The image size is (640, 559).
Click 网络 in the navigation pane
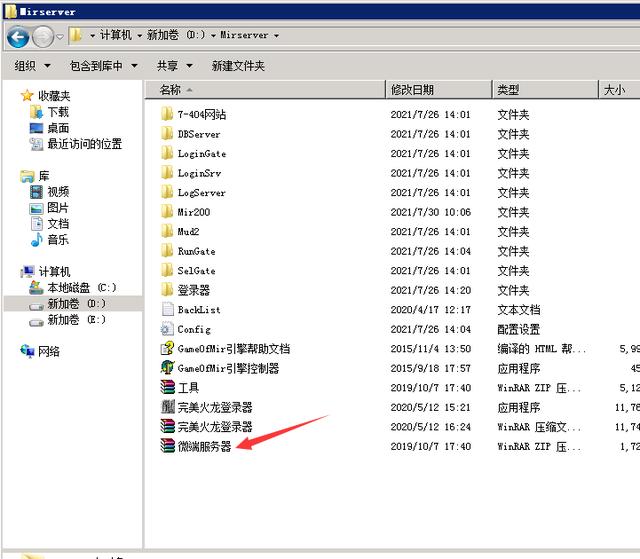(x=49, y=351)
